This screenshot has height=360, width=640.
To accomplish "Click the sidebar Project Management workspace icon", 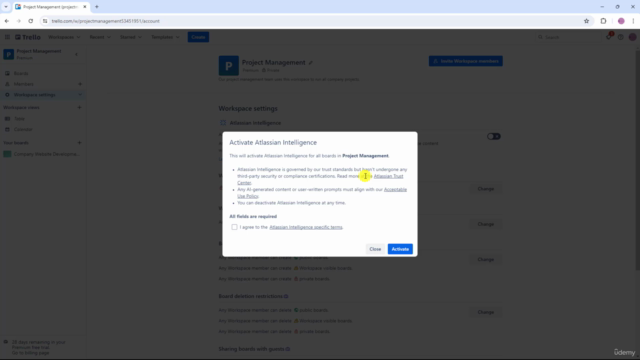I will (9, 54).
